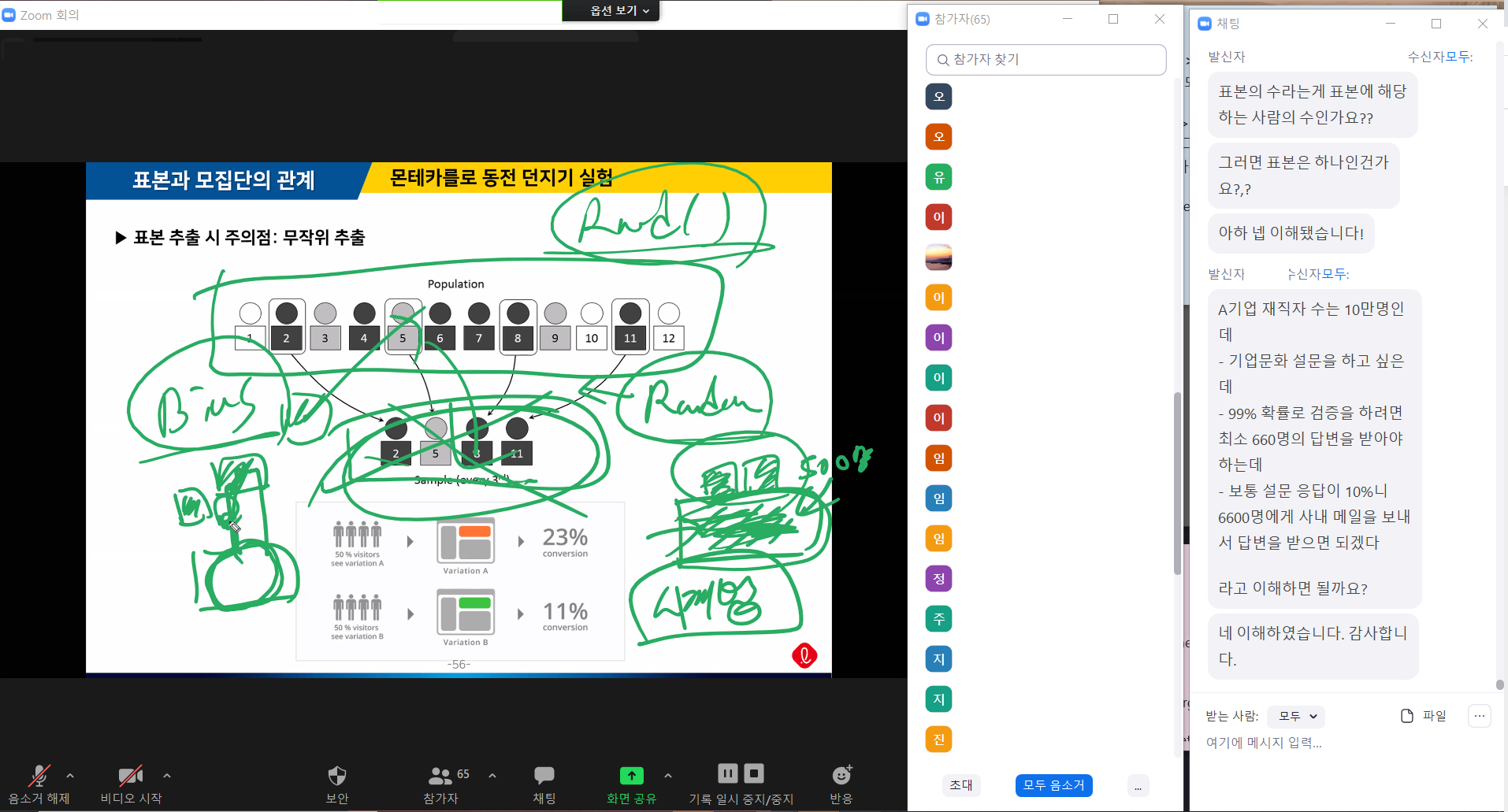Viewport: 1508px width, 812px height.
Task: Open Reactions (반응) emoji icon
Action: [841, 777]
